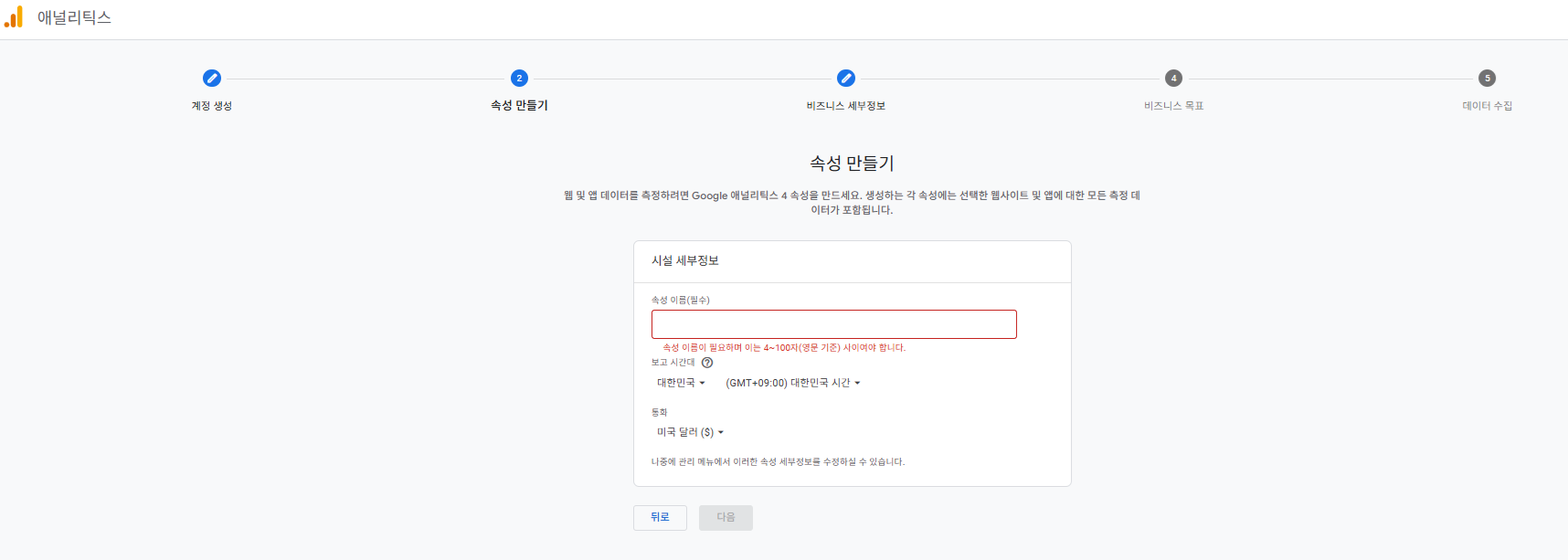Viewport: 1568px width, 560px height.
Task: Click the 다음 next button
Action: (x=726, y=518)
